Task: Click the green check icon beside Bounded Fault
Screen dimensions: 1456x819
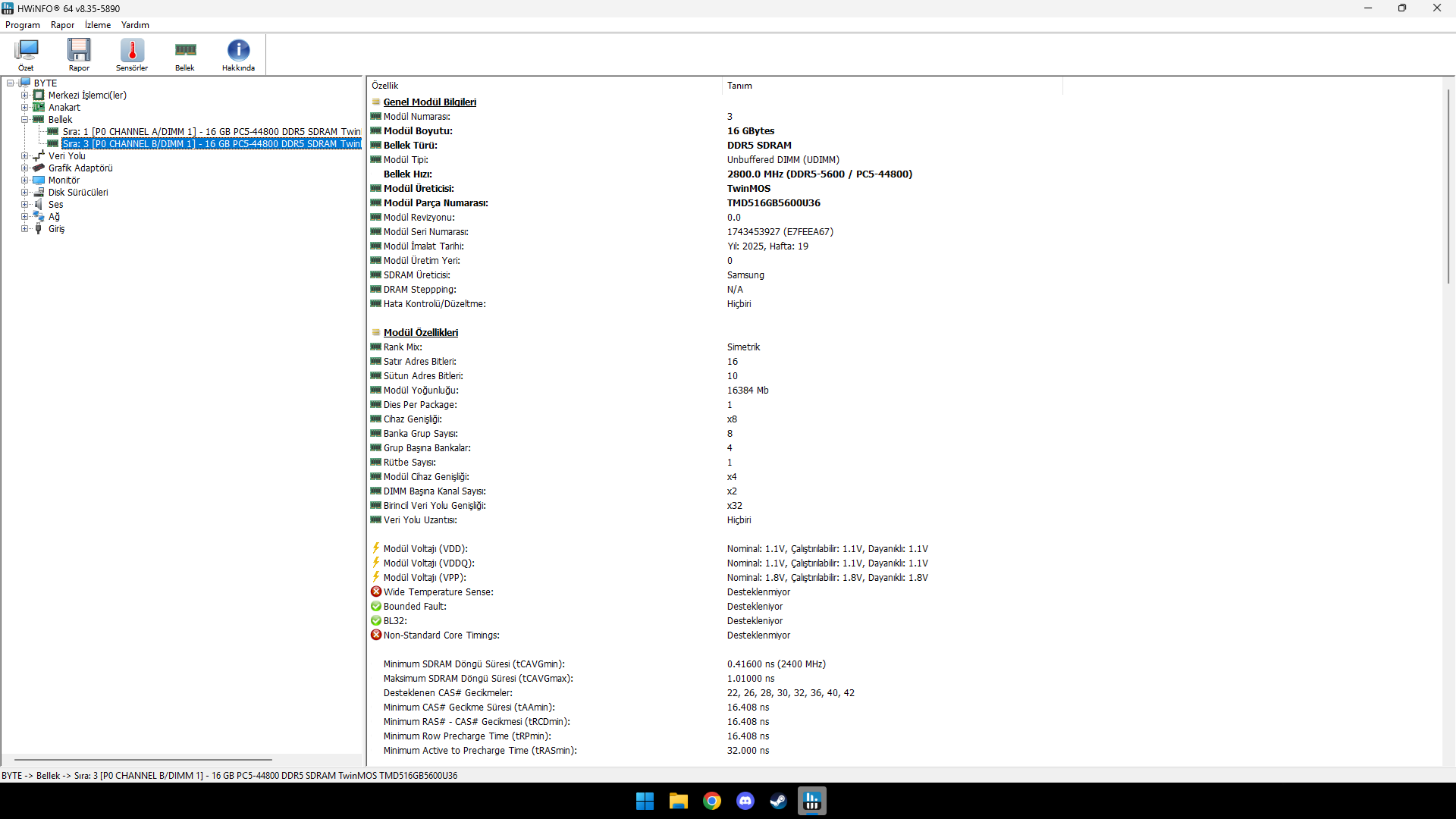Action: (376, 607)
